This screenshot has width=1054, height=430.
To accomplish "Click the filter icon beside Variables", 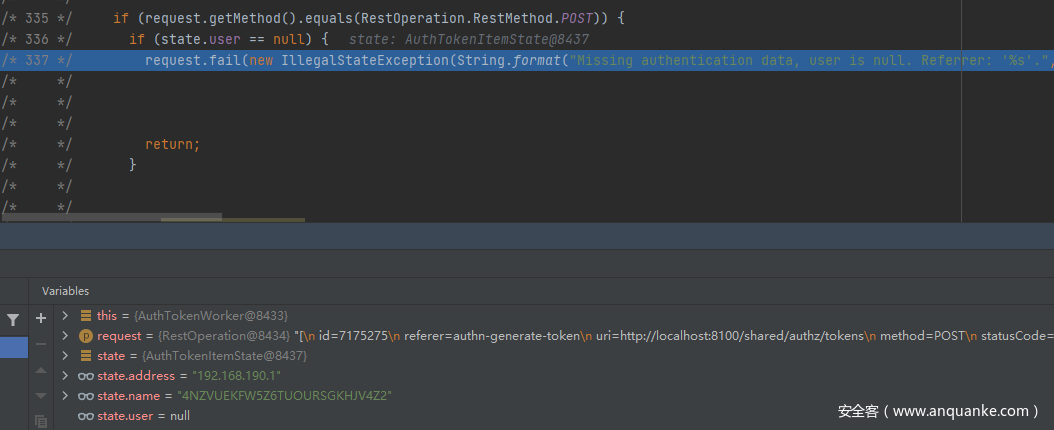I will tap(12, 319).
